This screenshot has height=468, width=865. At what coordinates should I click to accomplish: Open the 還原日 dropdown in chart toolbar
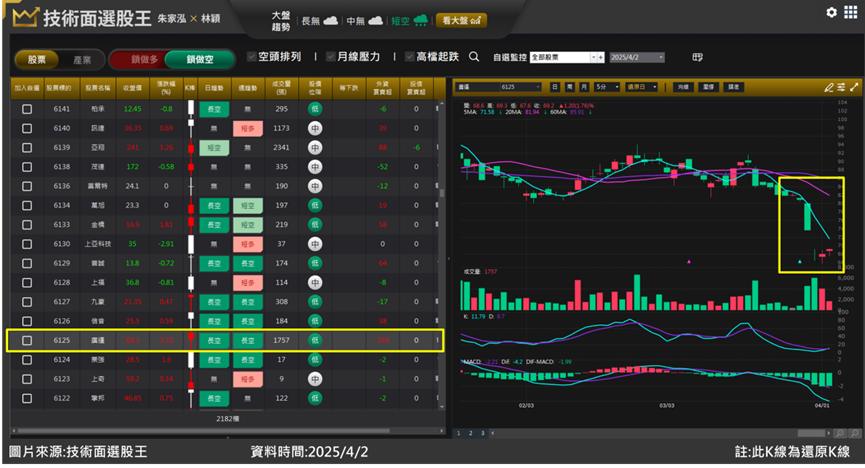tap(642, 87)
